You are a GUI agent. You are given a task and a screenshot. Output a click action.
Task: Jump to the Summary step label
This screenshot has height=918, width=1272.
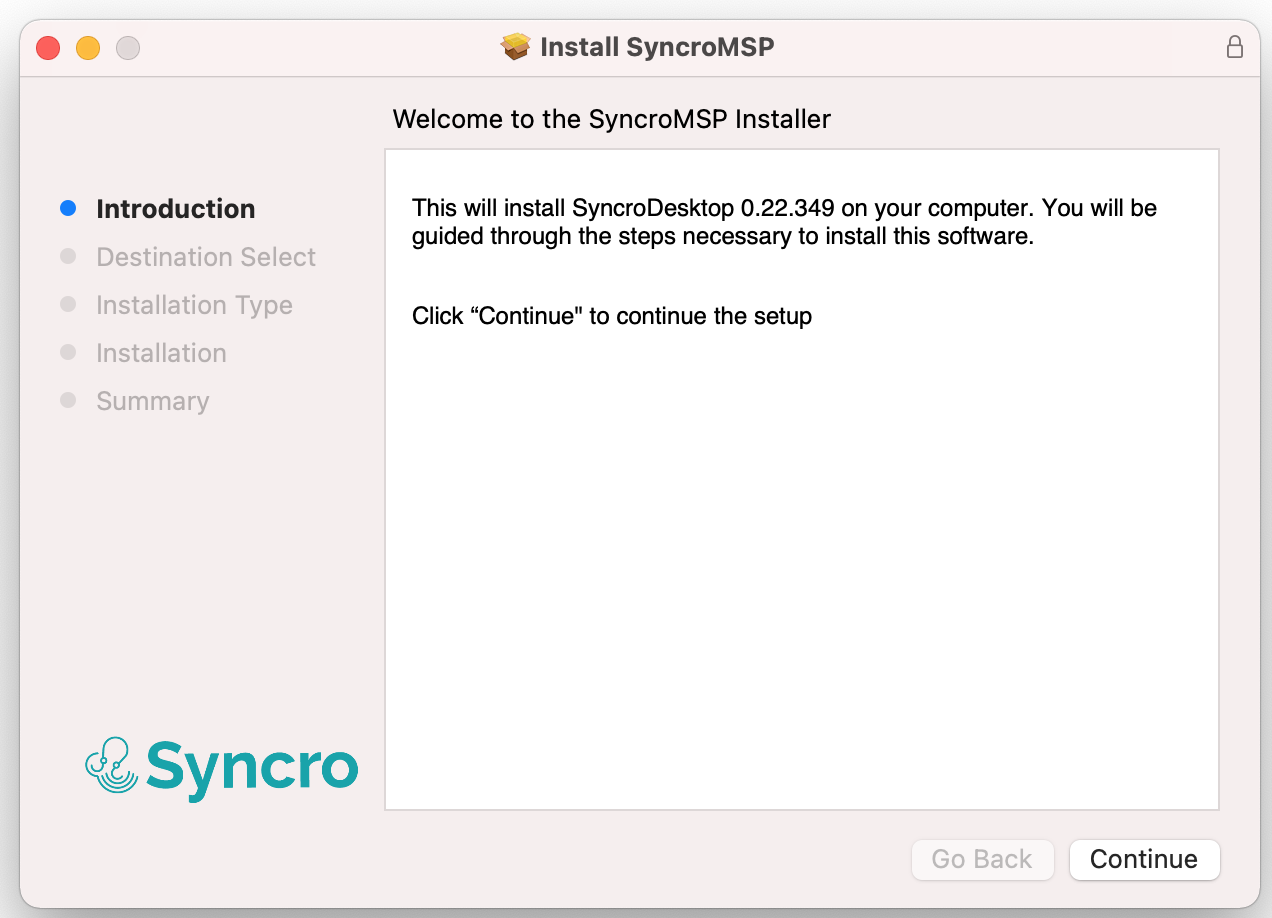pyautogui.click(x=152, y=401)
